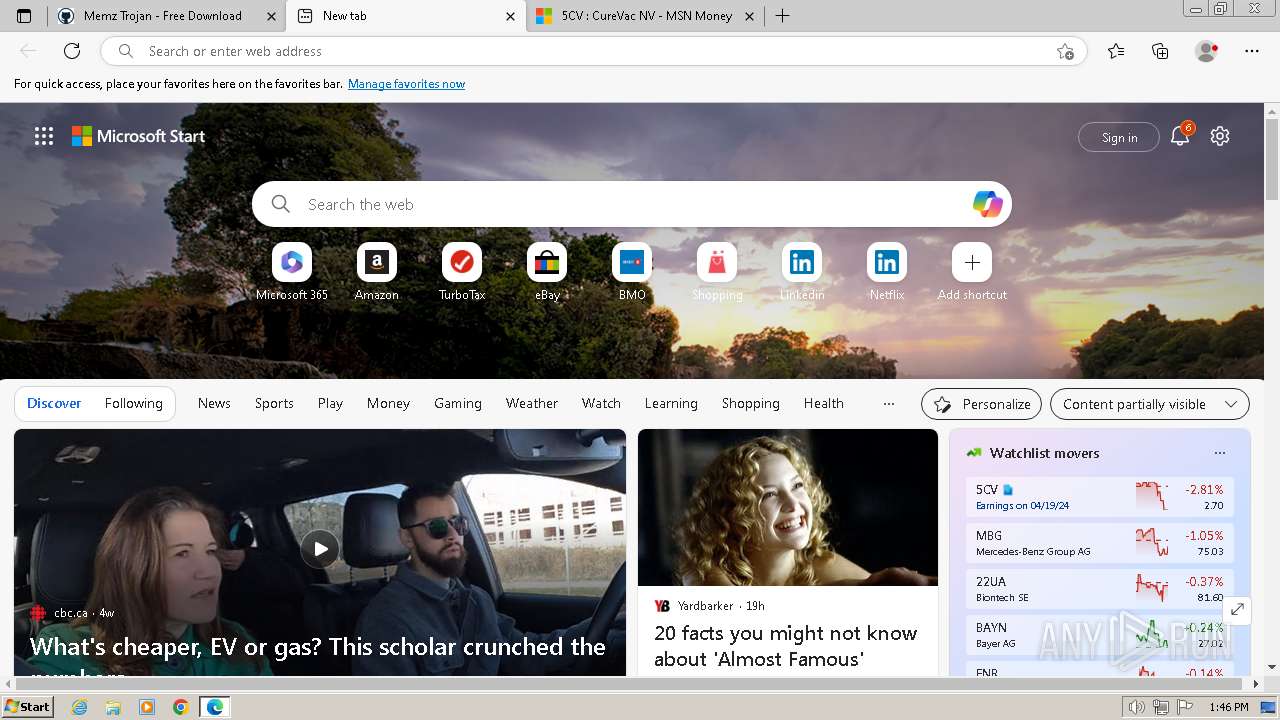
Task: Open page settings gear icon
Action: [1220, 136]
